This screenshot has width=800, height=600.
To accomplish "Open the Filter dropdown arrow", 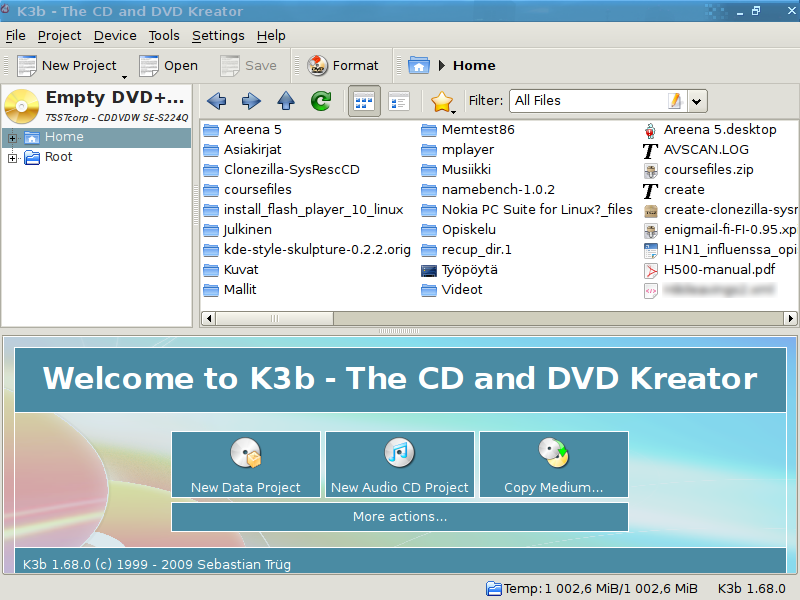I will [696, 101].
